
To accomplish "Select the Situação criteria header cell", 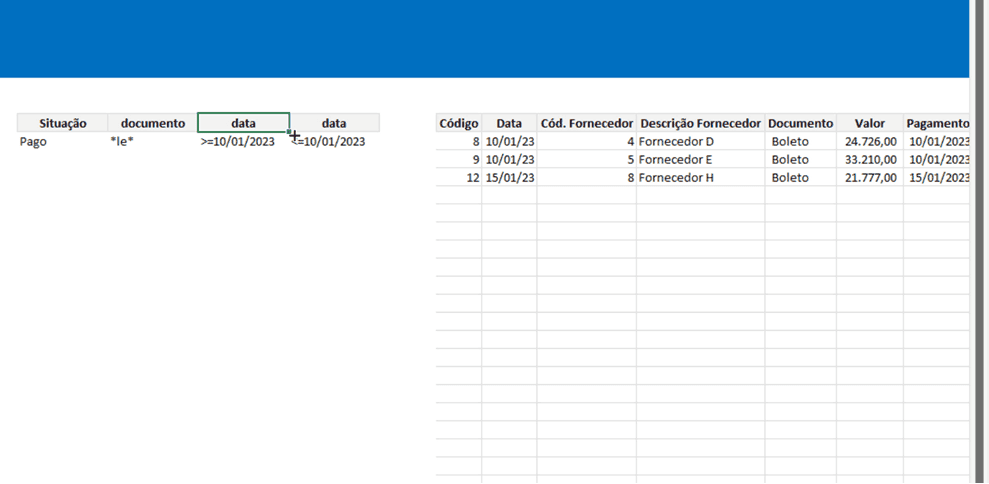I will click(x=62, y=123).
